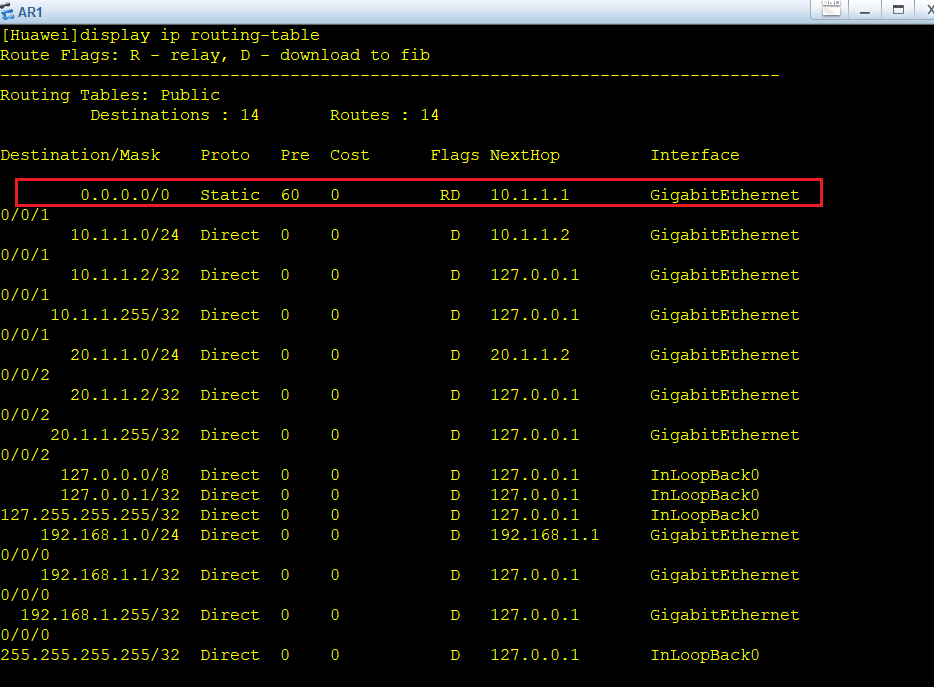Click '127.0.0.1' next hop in 10.1.1.2/32 row

534,275
